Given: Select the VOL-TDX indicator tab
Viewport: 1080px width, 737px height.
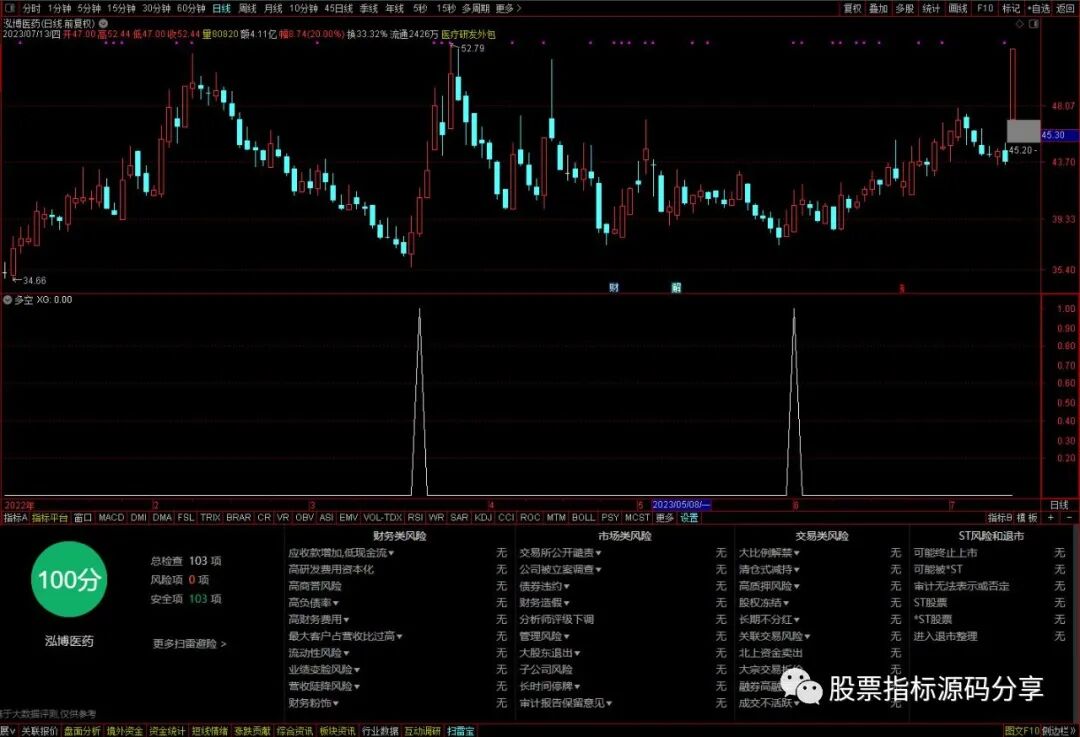Looking at the screenshot, I should click(x=382, y=517).
